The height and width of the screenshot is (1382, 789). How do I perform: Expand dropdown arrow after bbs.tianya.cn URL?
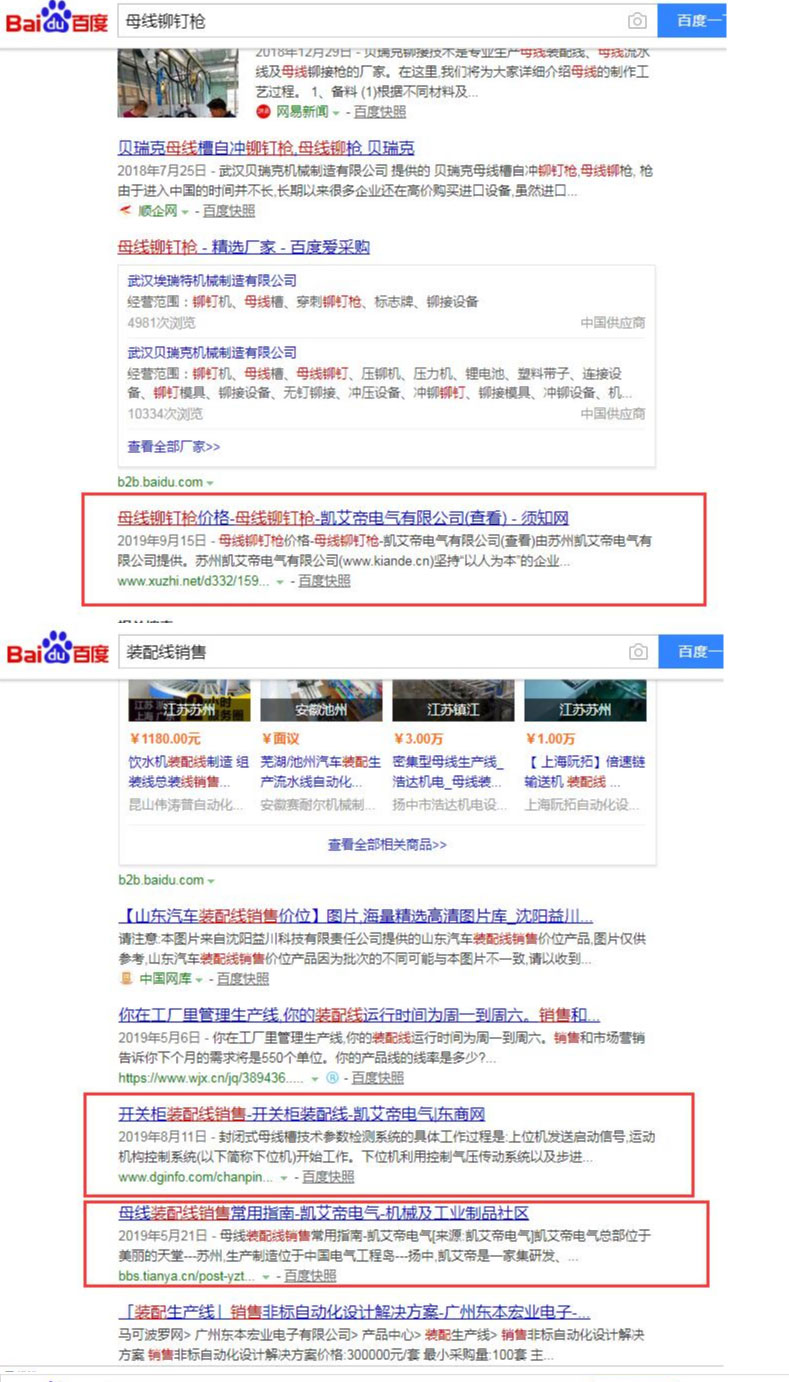pyautogui.click(x=266, y=1277)
